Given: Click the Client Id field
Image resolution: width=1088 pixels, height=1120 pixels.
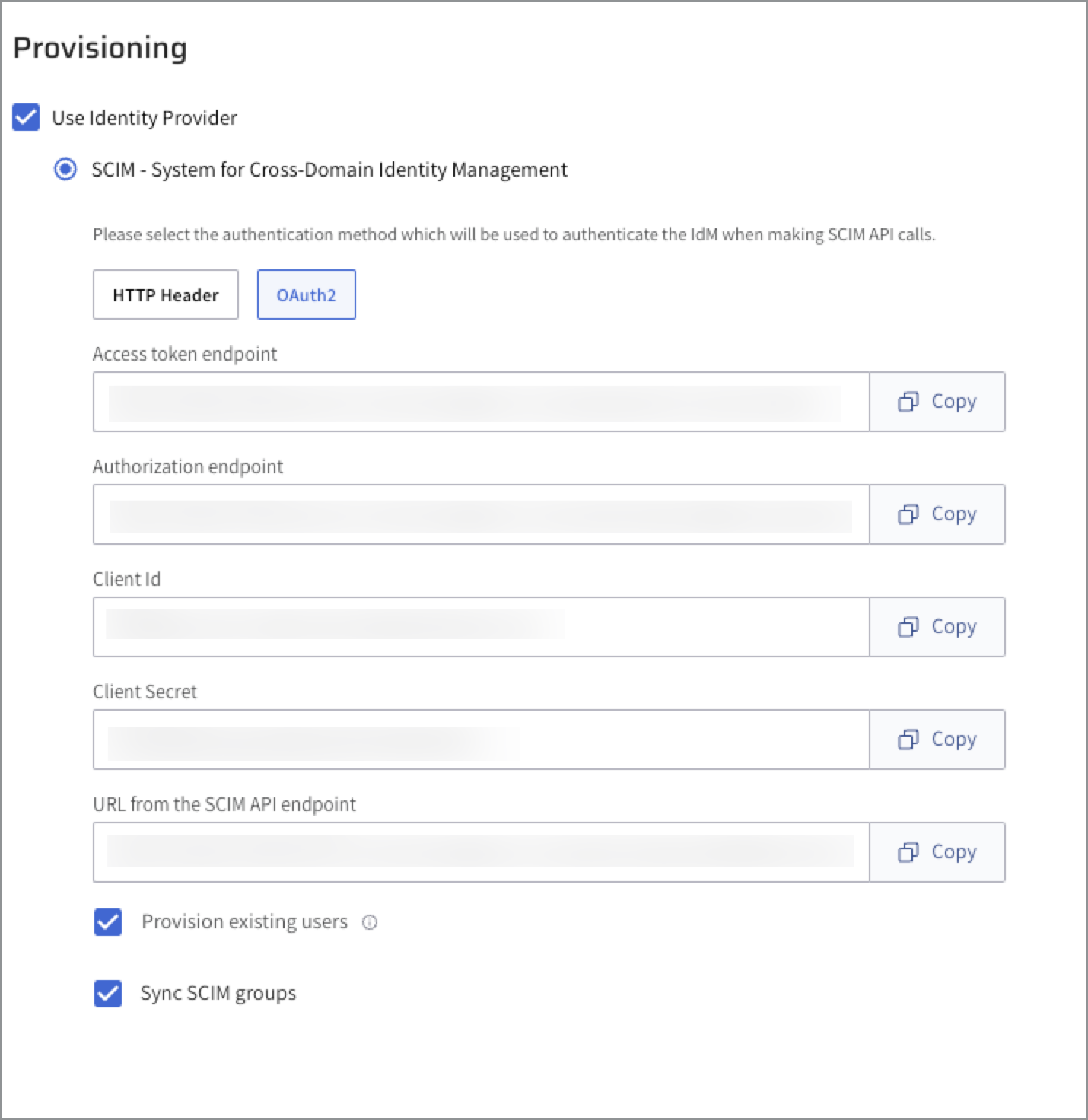Looking at the screenshot, I should pyautogui.click(x=481, y=627).
